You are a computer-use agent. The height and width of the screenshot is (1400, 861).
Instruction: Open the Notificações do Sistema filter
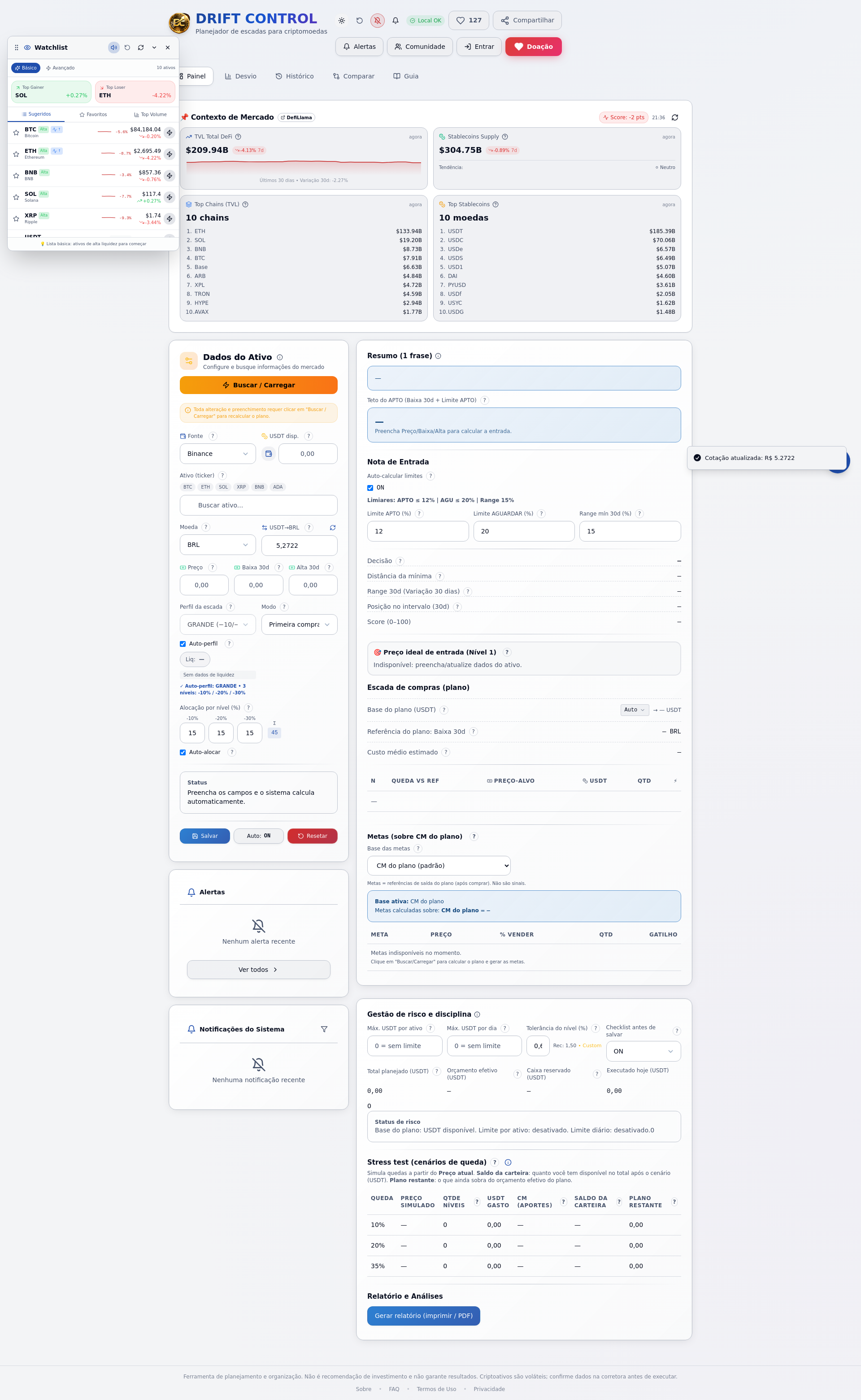324,1030
